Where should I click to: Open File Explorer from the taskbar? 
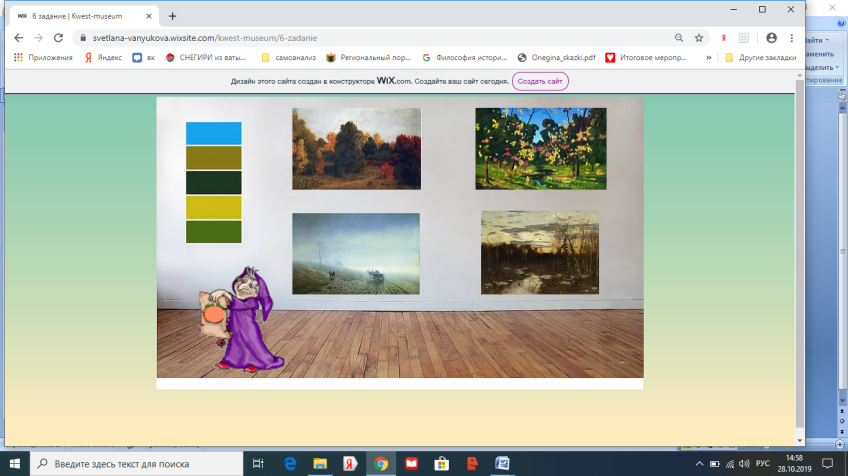pyautogui.click(x=320, y=464)
